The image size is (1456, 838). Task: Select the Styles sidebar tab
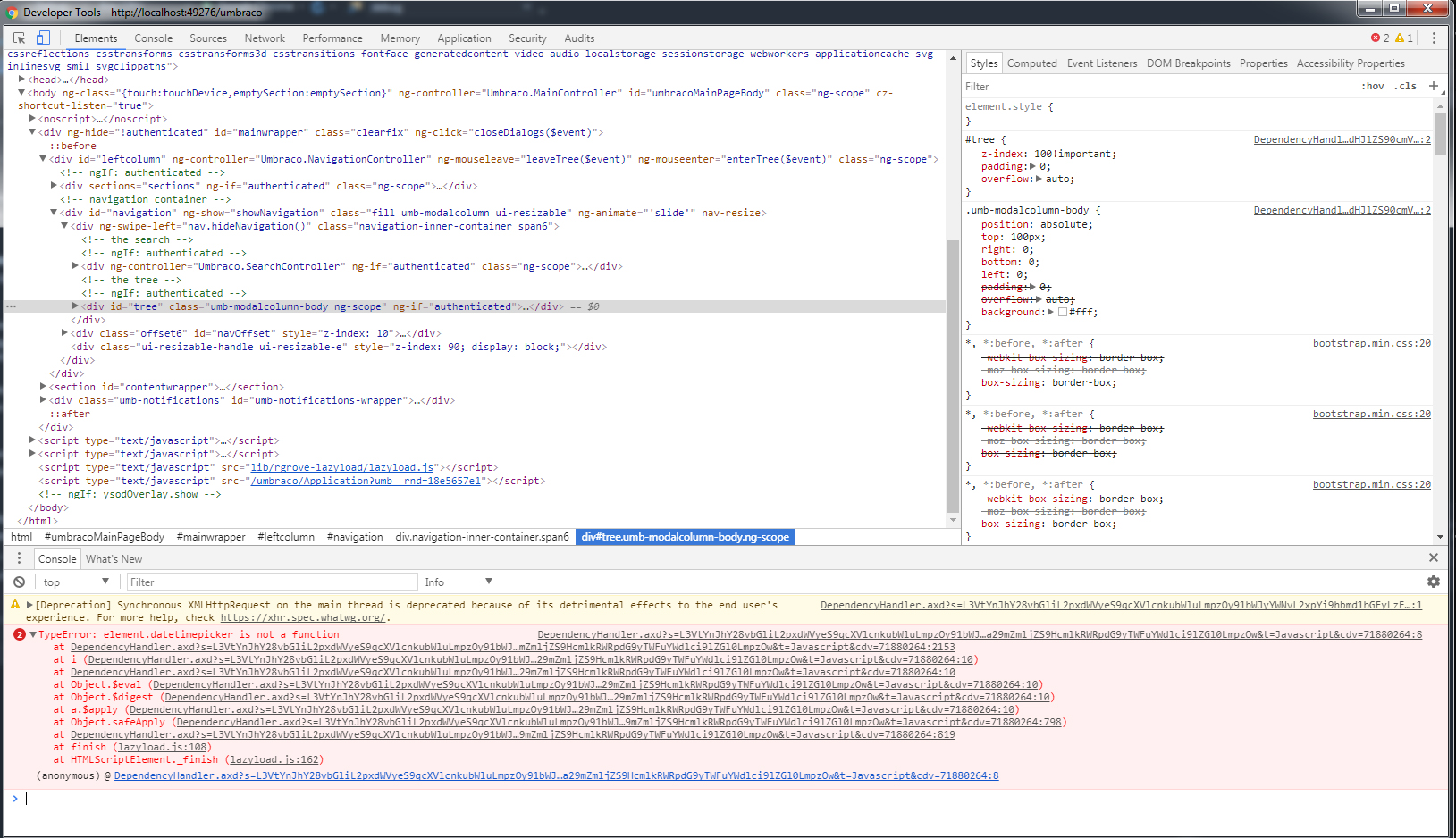point(983,63)
